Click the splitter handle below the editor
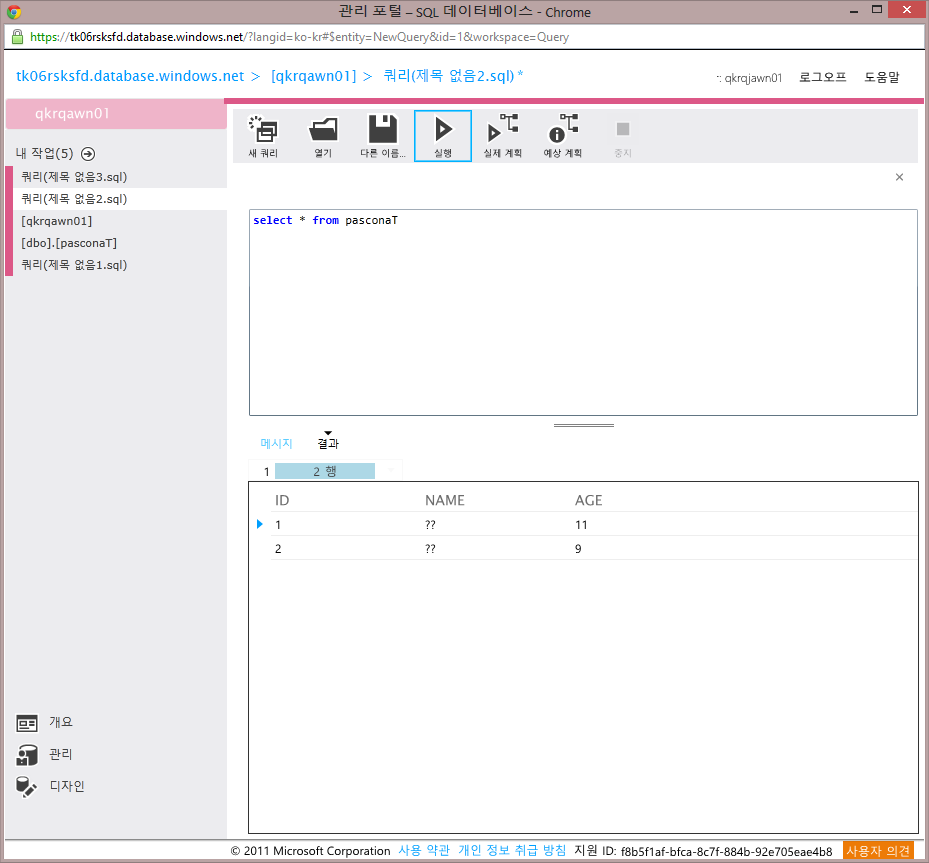This screenshot has height=863, width=929. (584, 425)
